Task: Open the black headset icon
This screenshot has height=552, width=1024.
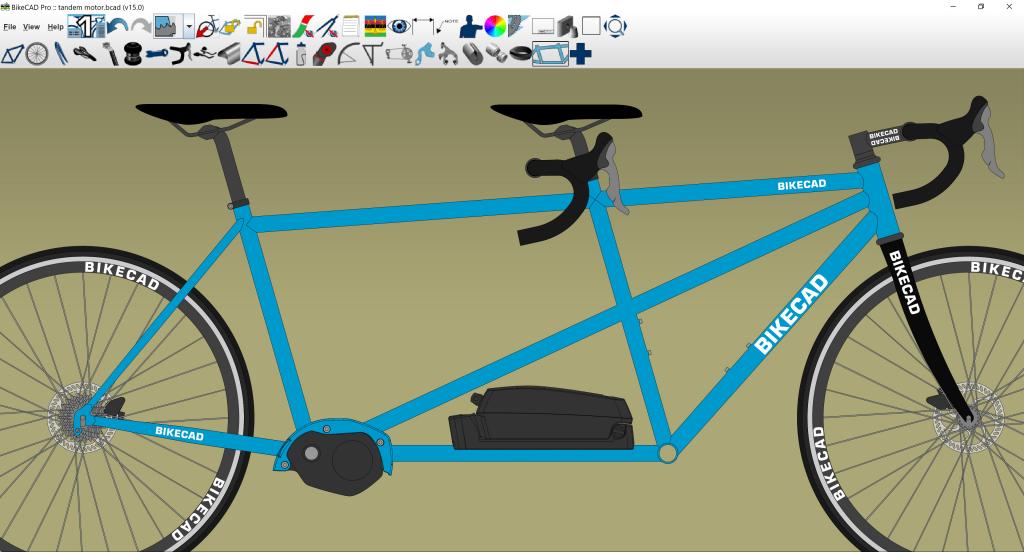Action: click(x=133, y=54)
